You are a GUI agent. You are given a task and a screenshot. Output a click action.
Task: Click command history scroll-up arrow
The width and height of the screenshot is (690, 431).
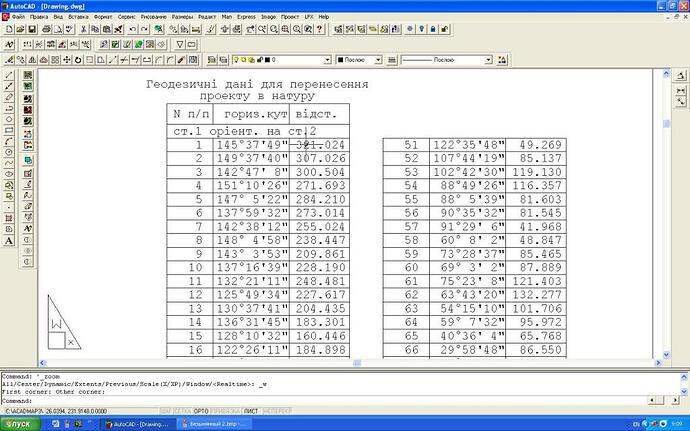tap(684, 377)
